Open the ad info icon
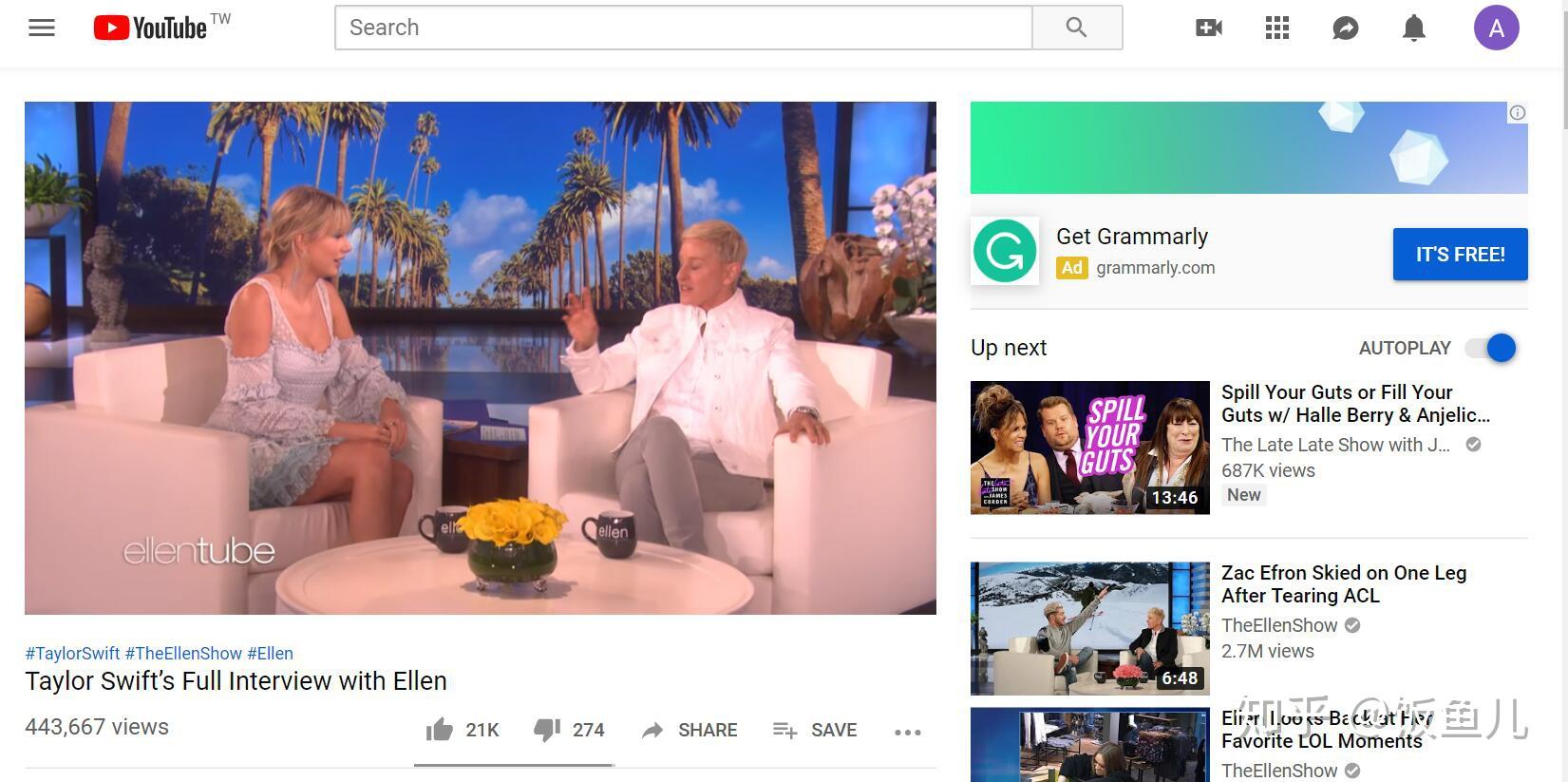The image size is (1568, 782). (x=1518, y=112)
